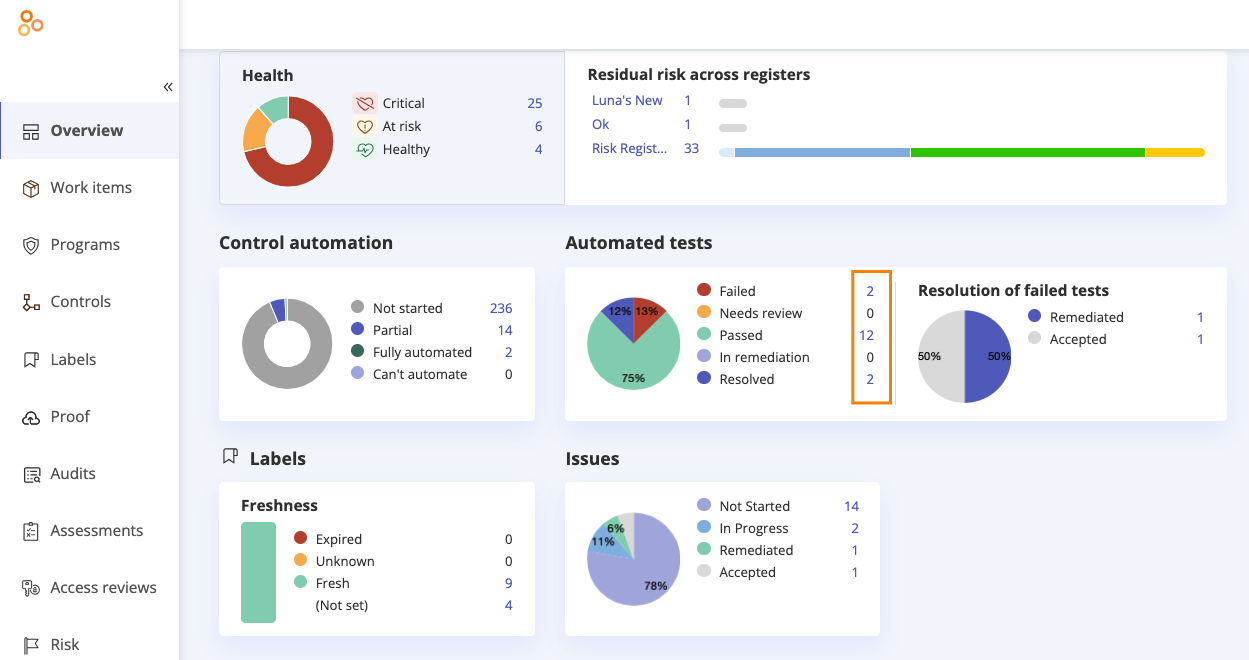Collapse the sidebar with double chevron

[168, 87]
